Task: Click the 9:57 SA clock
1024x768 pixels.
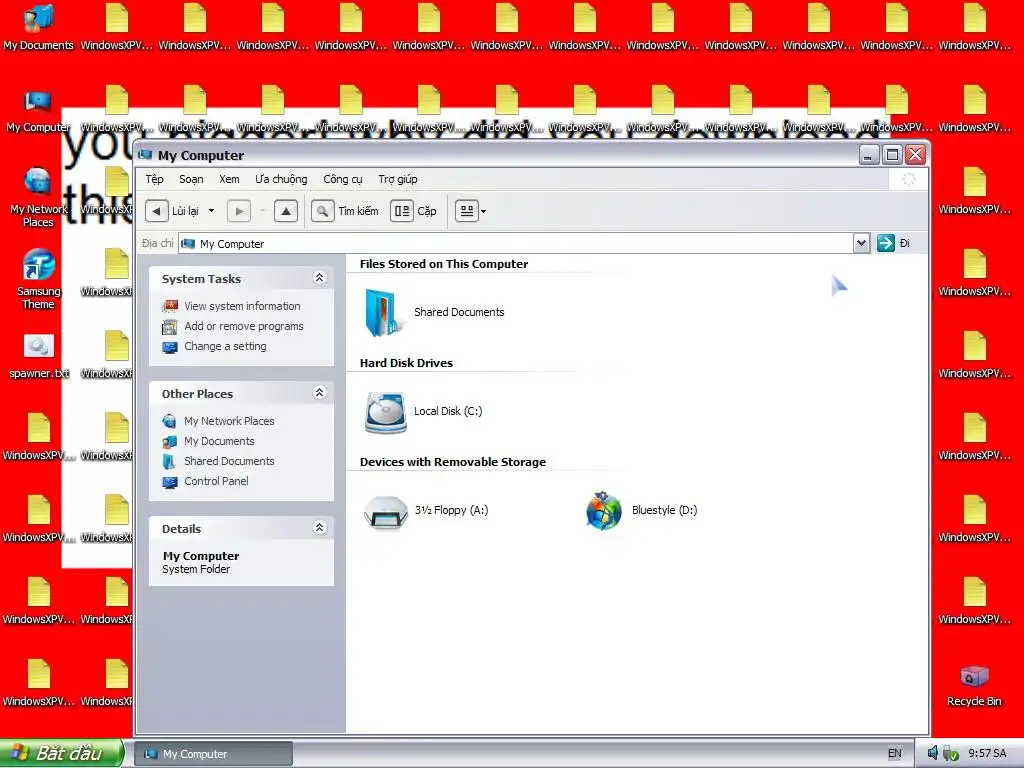Action: pyautogui.click(x=987, y=754)
